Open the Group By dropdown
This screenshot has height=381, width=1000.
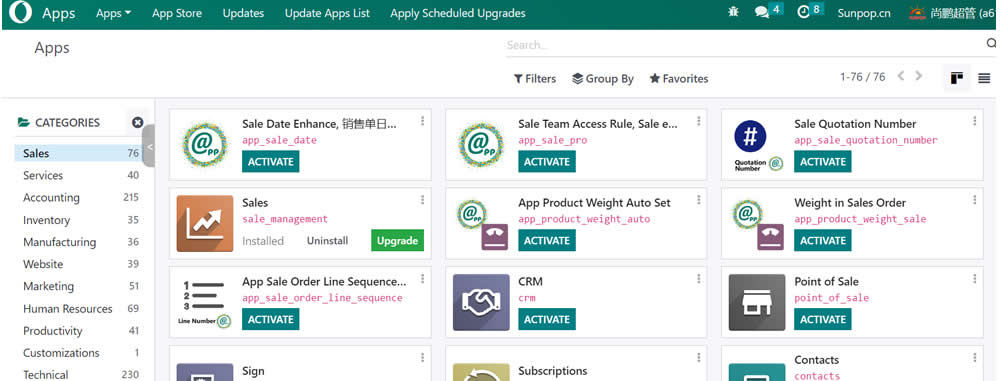[603, 78]
